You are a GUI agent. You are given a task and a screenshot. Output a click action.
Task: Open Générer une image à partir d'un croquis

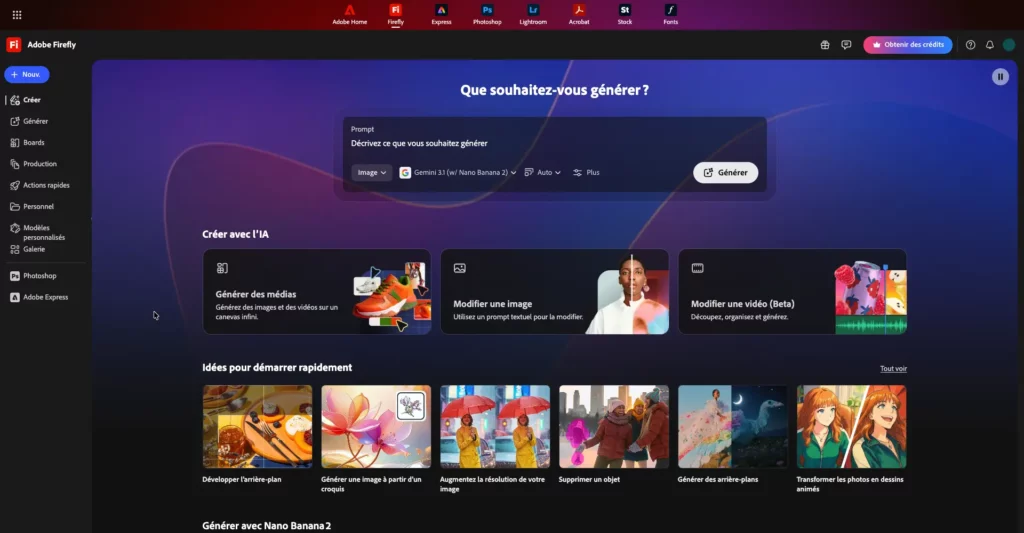376,427
